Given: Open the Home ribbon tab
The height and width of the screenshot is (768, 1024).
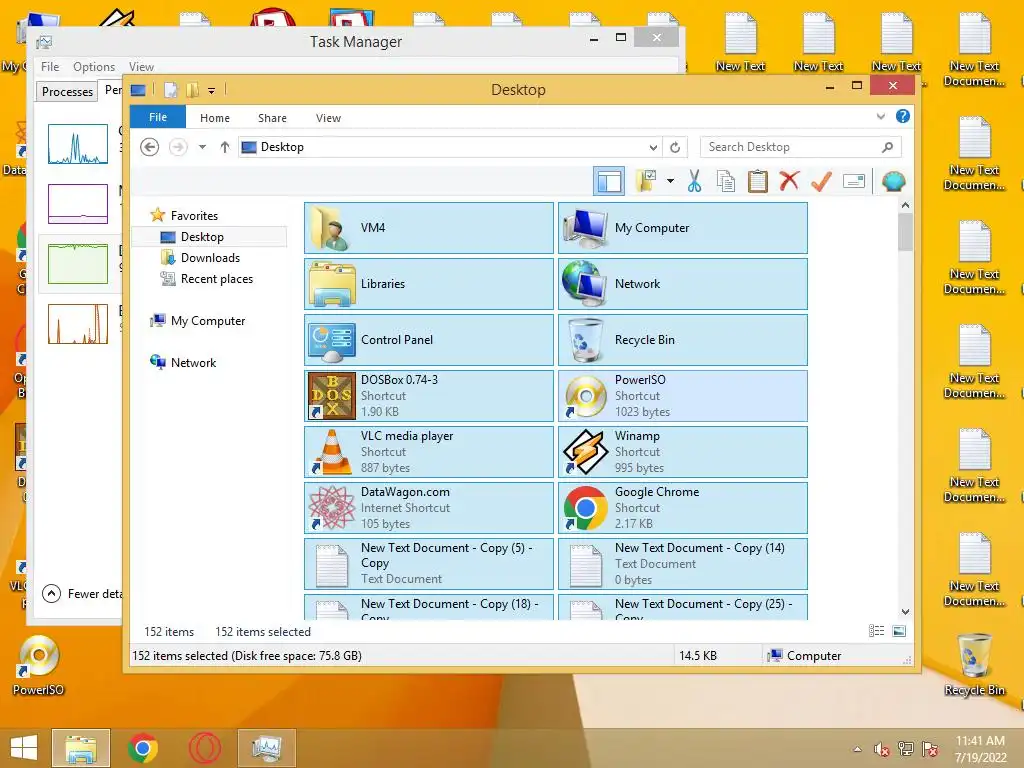Looking at the screenshot, I should 215,118.
